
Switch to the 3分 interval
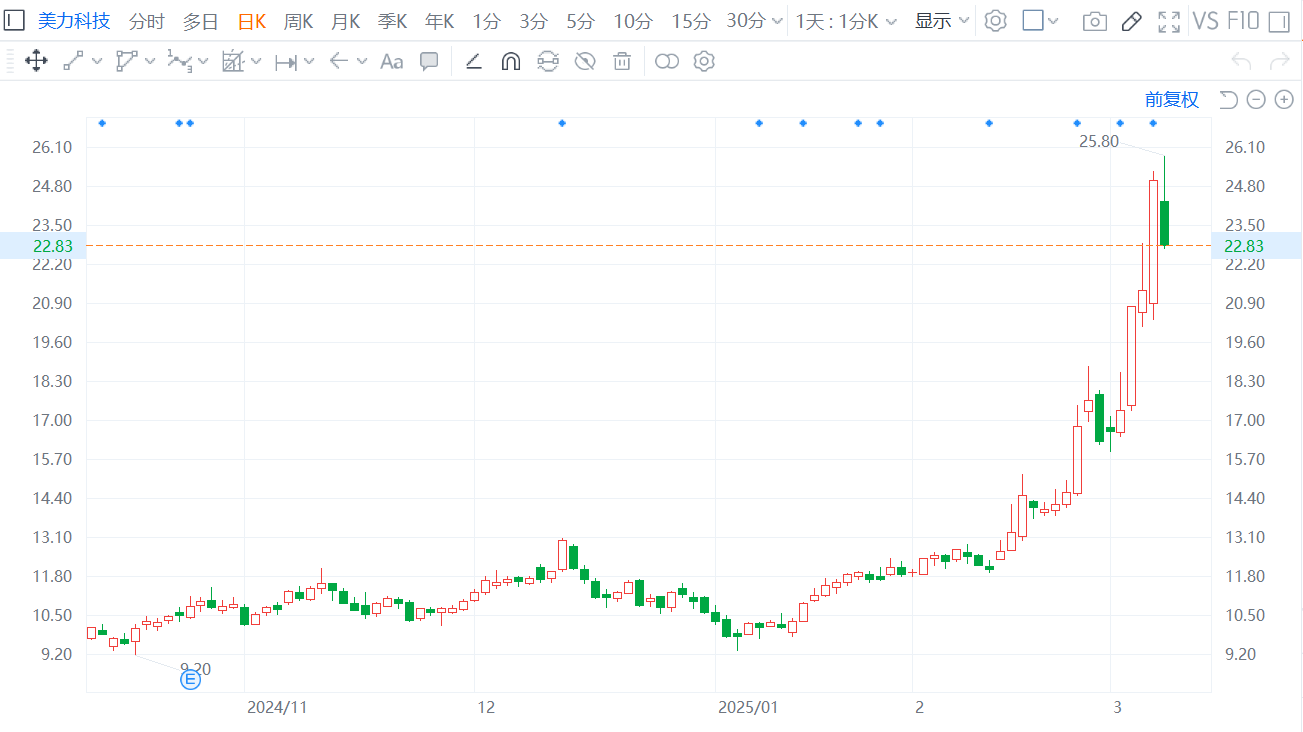[x=533, y=21]
